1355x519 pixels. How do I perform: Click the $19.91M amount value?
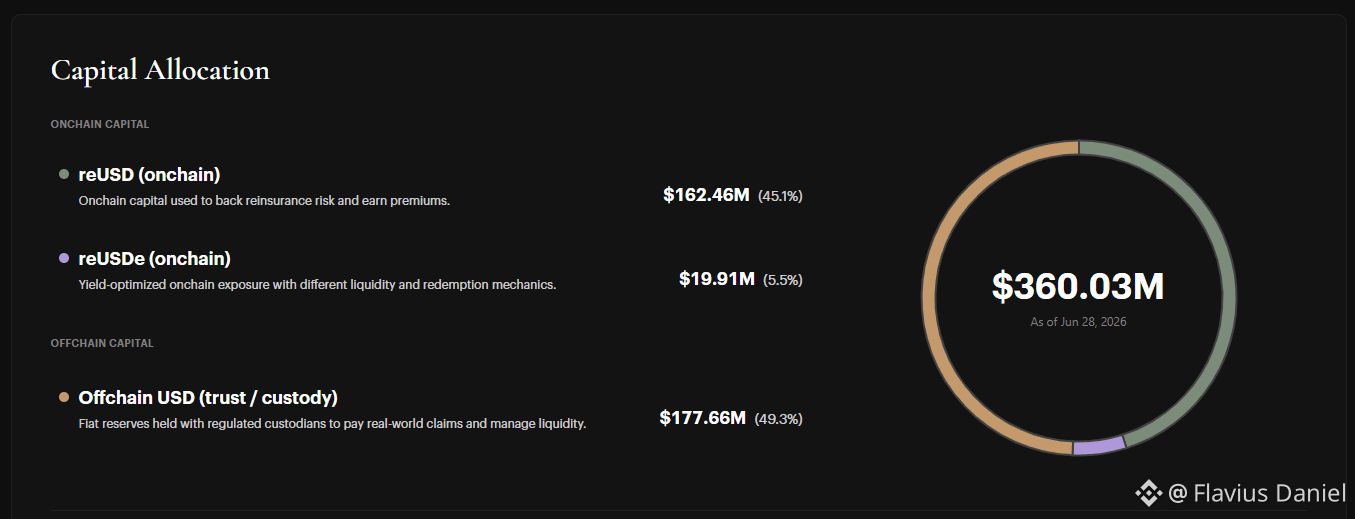716,279
